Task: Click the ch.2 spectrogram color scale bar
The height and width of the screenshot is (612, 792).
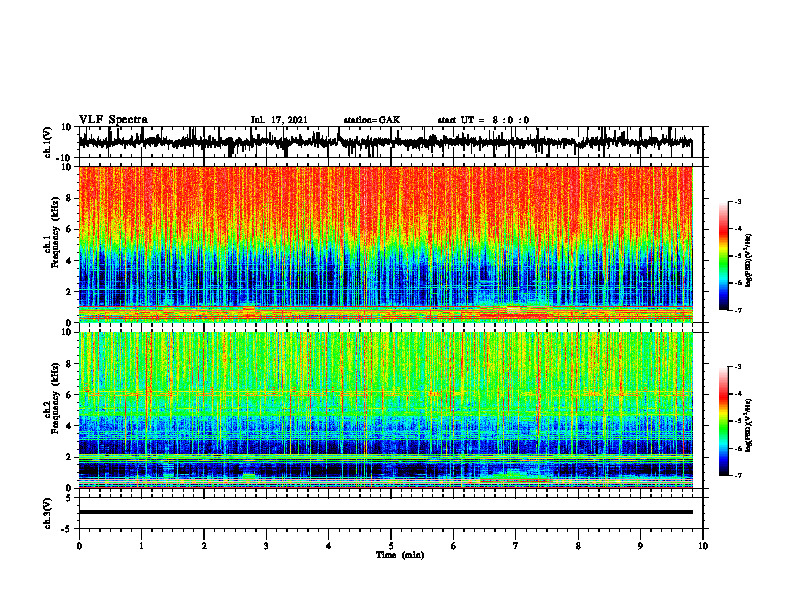Action: [724, 421]
